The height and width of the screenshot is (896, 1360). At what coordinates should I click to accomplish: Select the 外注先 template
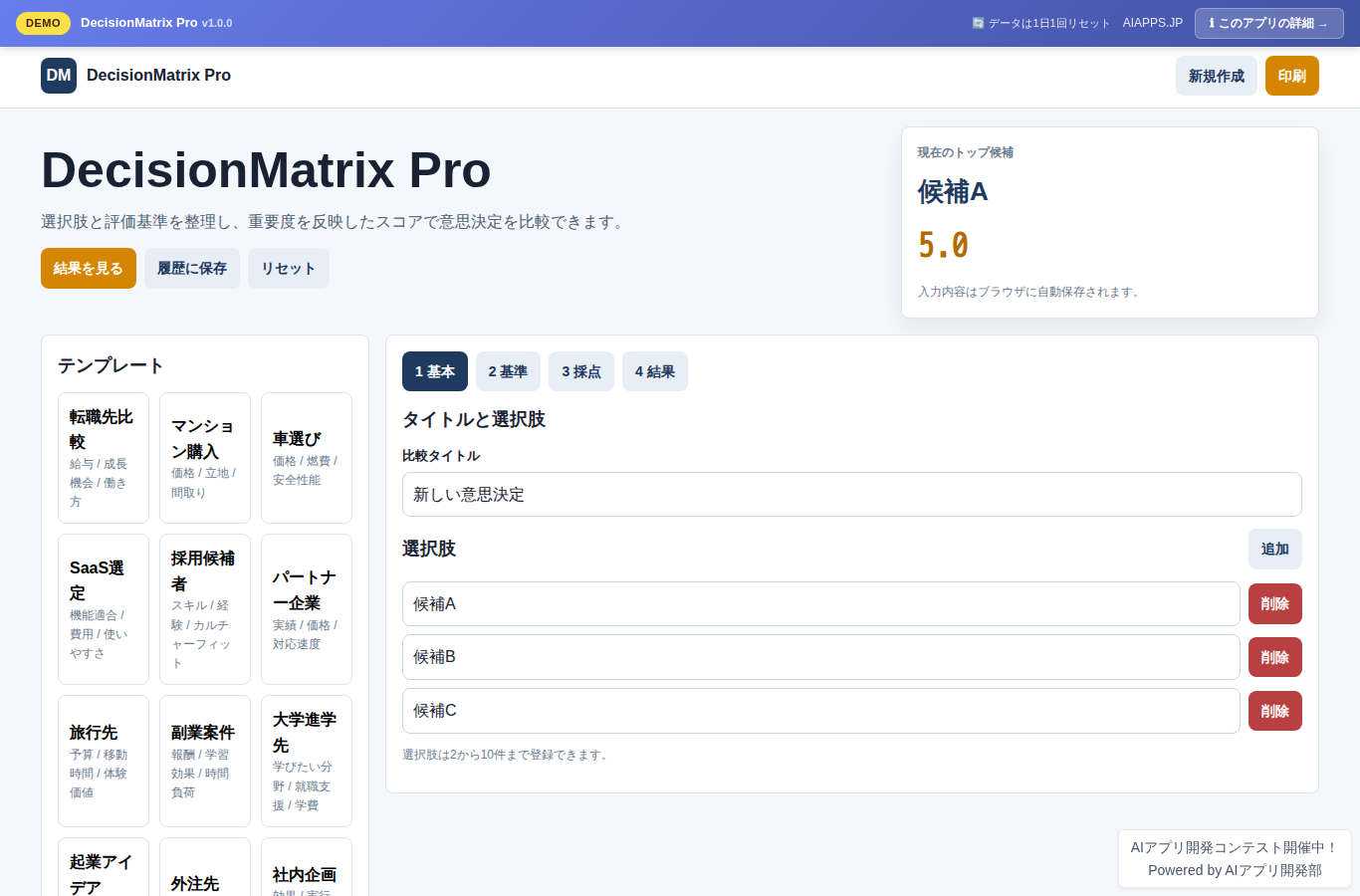pos(205,868)
